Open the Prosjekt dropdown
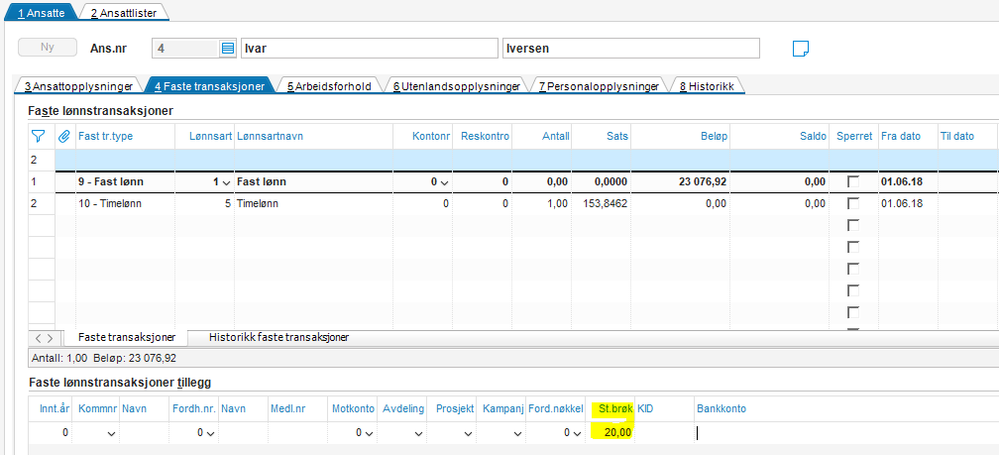This screenshot has width=999, height=455. tap(468, 433)
